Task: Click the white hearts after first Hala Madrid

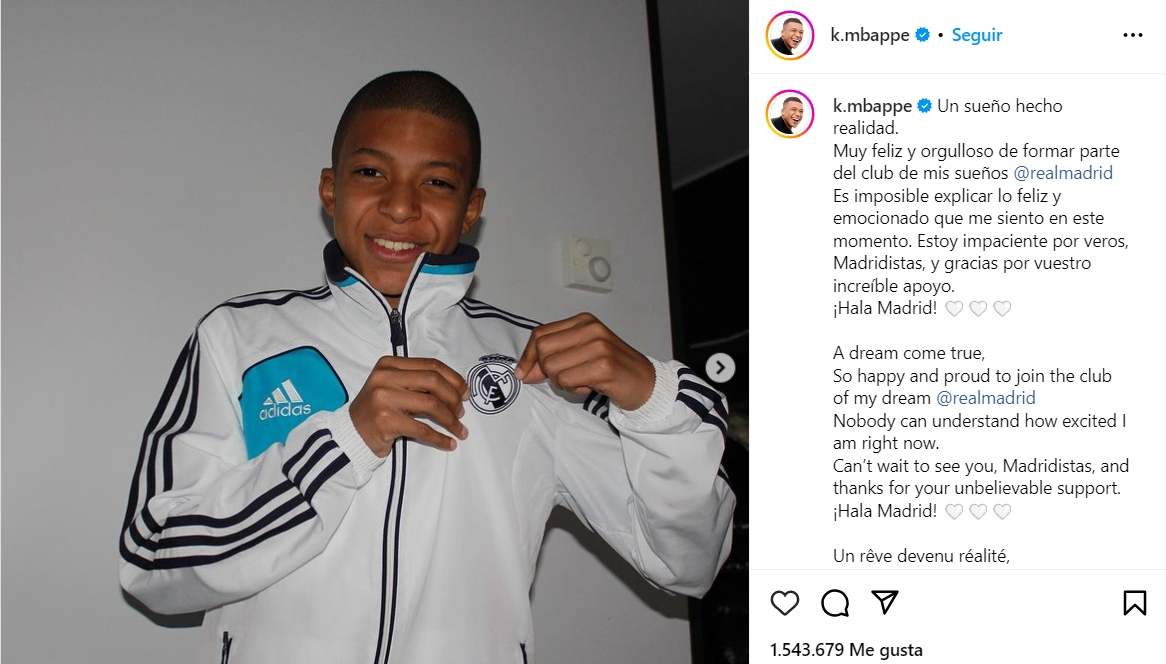Action: click(978, 308)
